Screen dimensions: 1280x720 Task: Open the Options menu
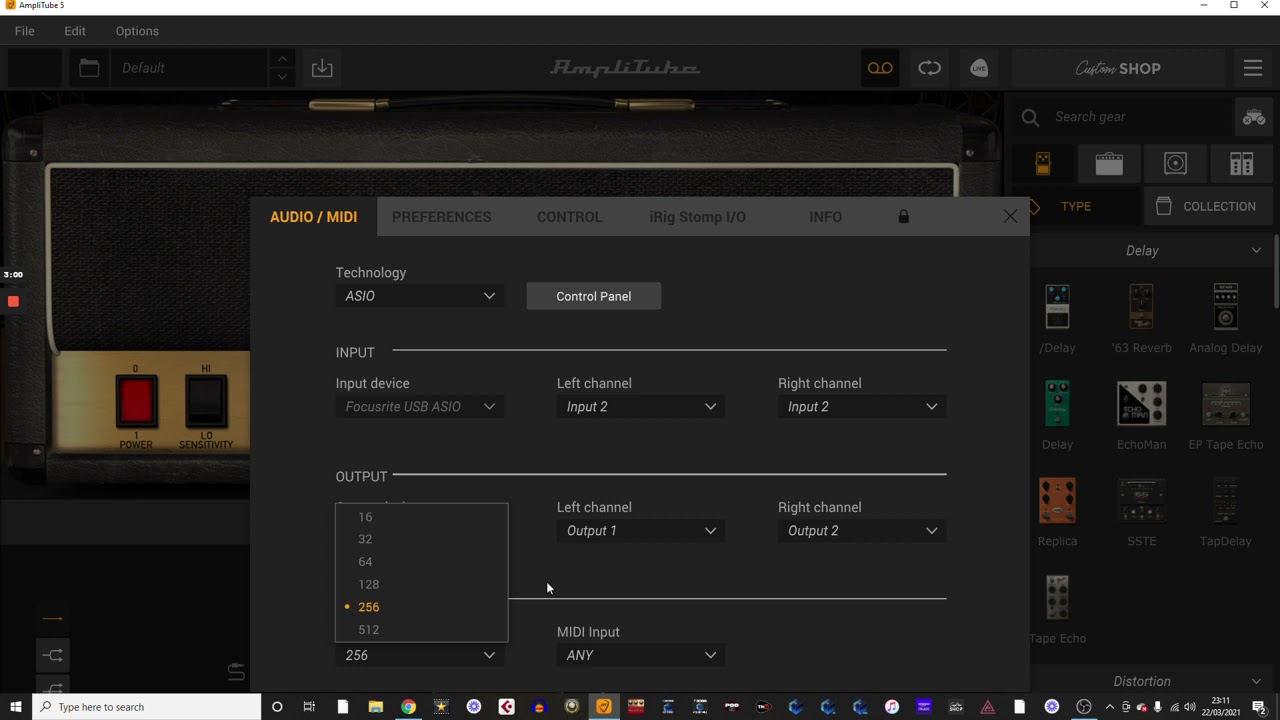point(137,31)
